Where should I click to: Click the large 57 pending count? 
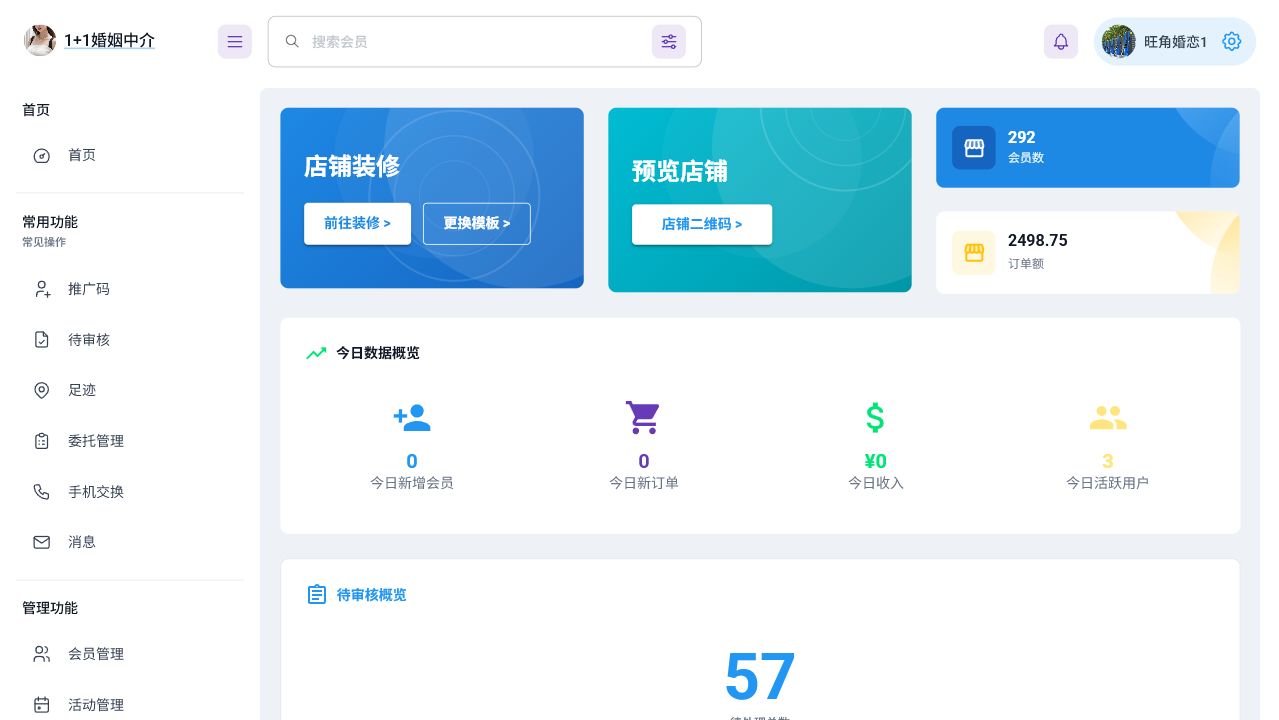click(760, 677)
